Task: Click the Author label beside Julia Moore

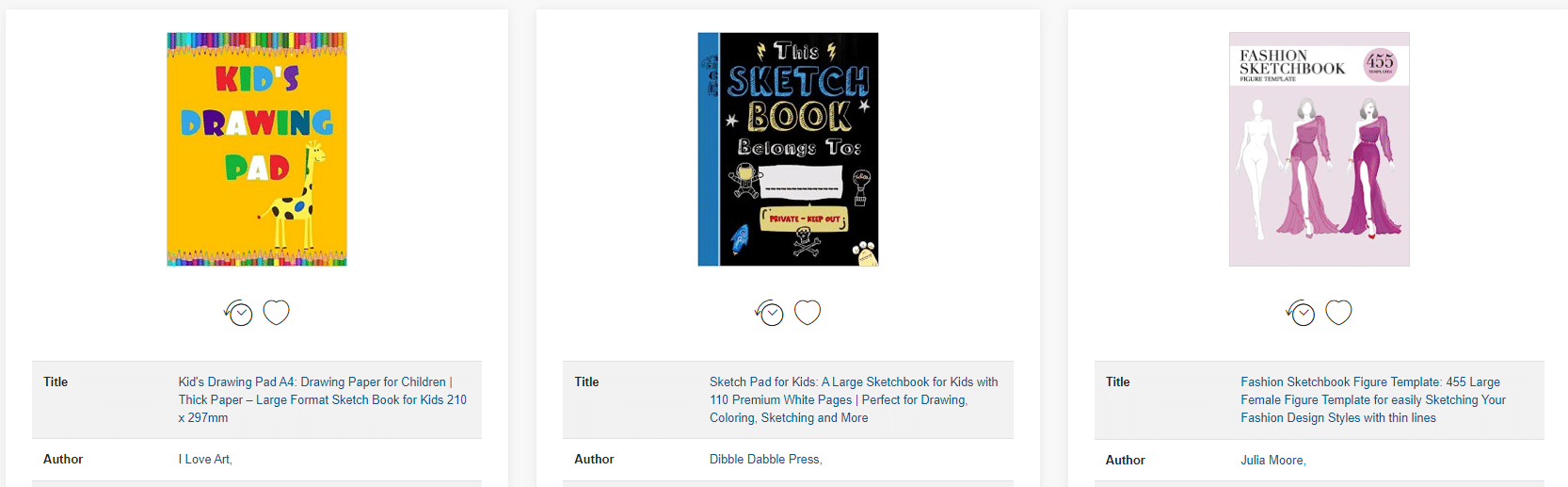Action: (1126, 460)
